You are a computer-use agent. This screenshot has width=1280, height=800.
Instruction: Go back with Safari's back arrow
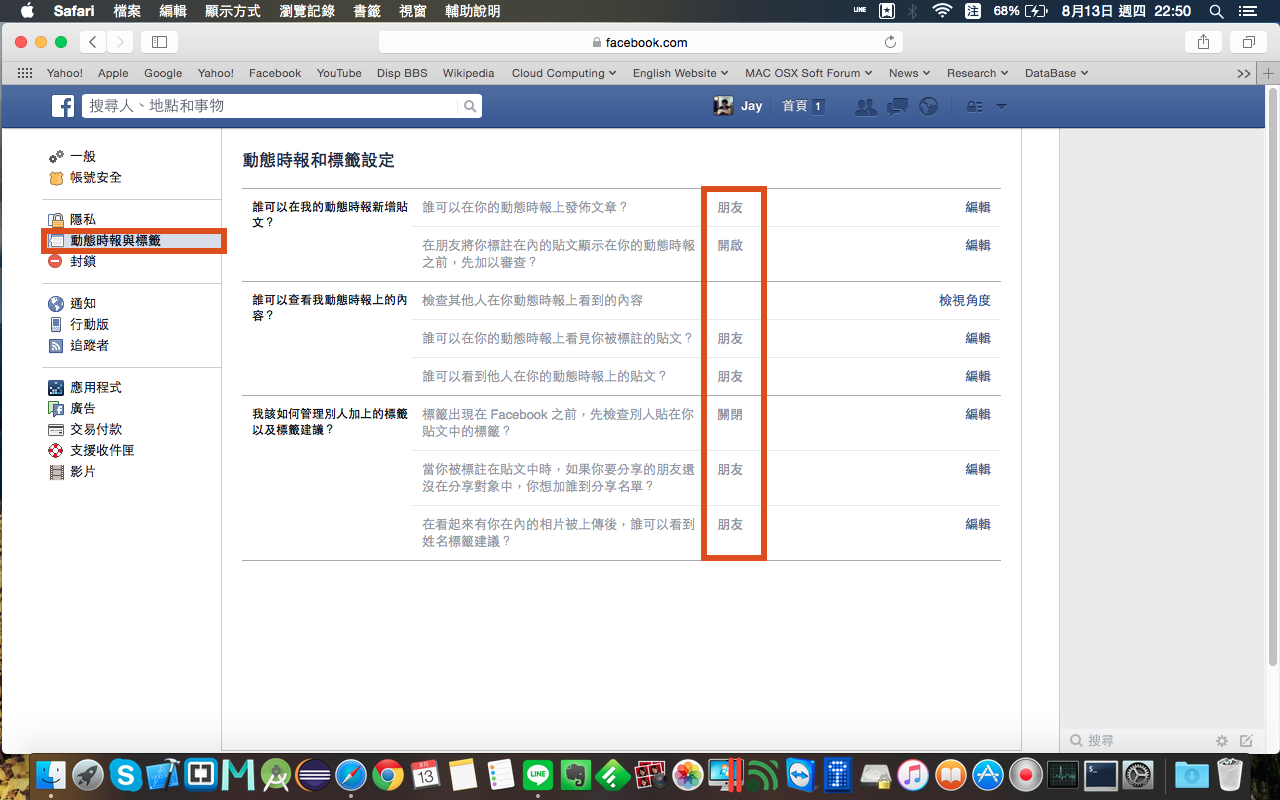[93, 42]
